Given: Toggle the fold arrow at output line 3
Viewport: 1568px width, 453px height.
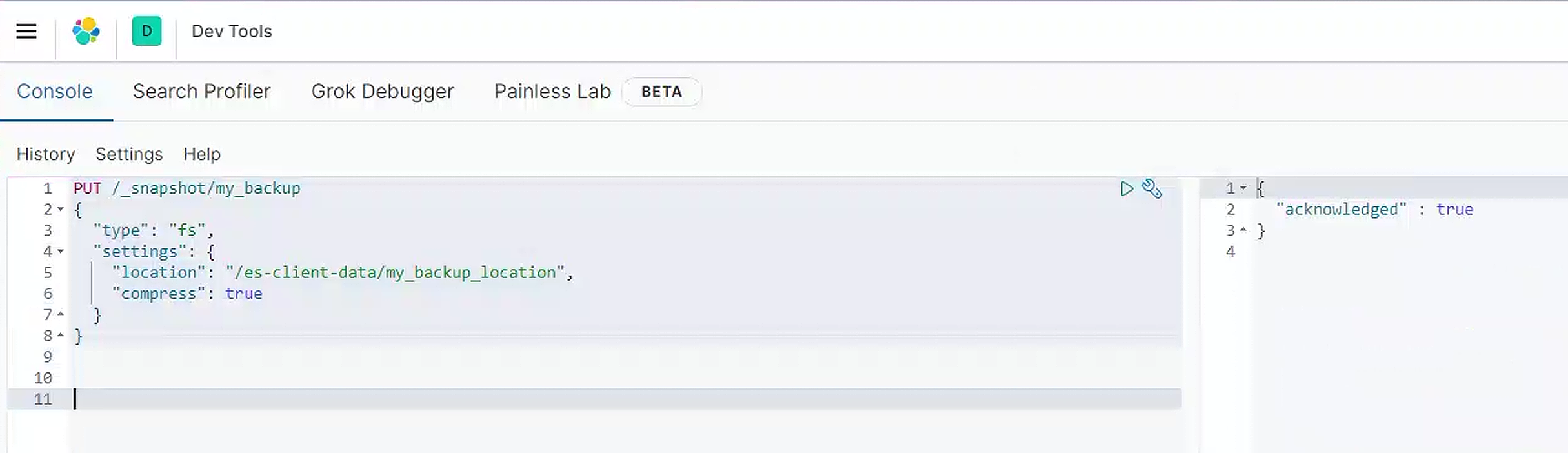Looking at the screenshot, I should coord(1243,230).
